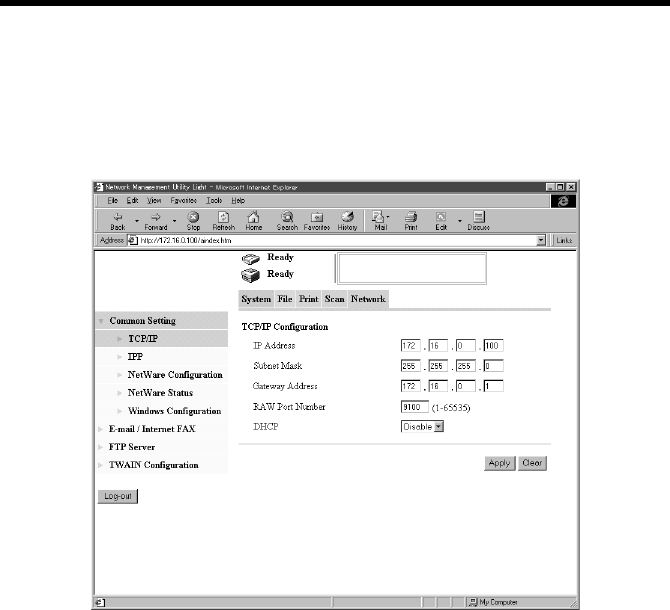Click the Edit toolbar icon

point(441,217)
